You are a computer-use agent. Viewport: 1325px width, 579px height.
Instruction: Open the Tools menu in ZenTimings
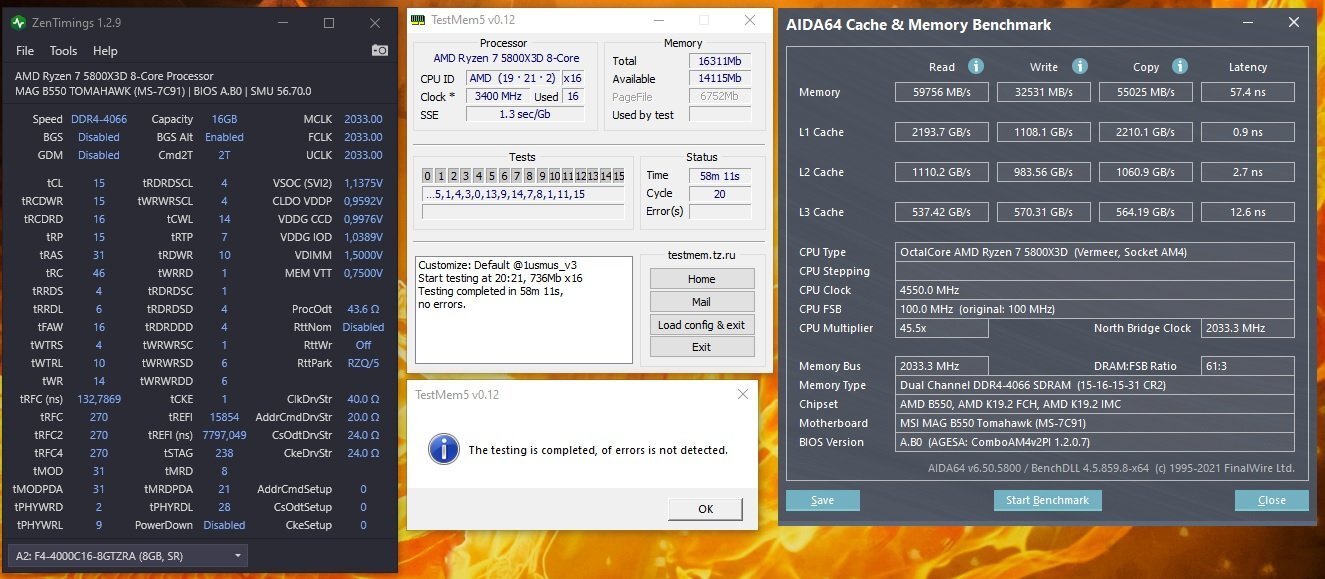(x=63, y=51)
